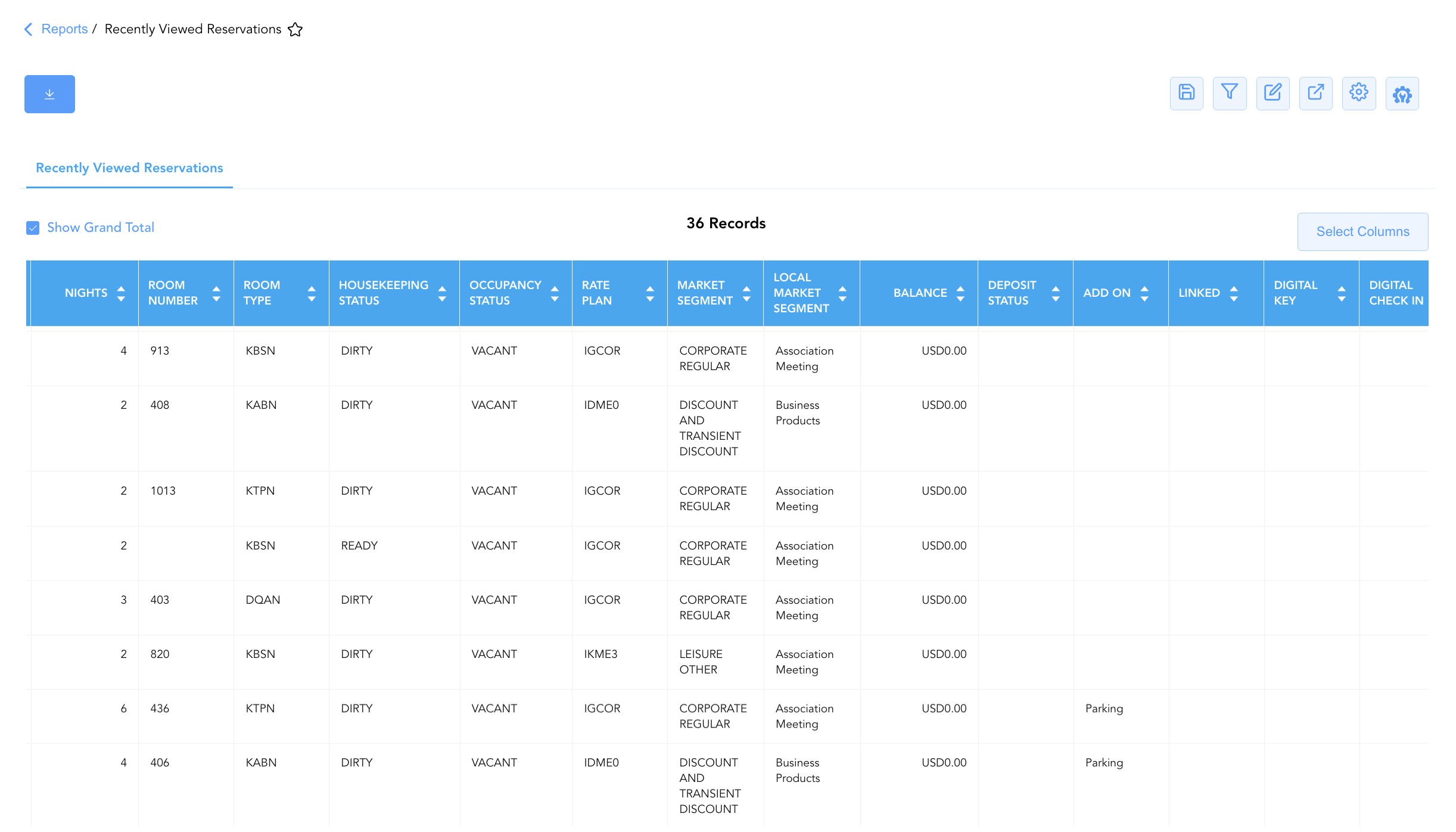Sort by Rate Plan arrows
This screenshot has width=1456, height=832.
click(x=650, y=293)
